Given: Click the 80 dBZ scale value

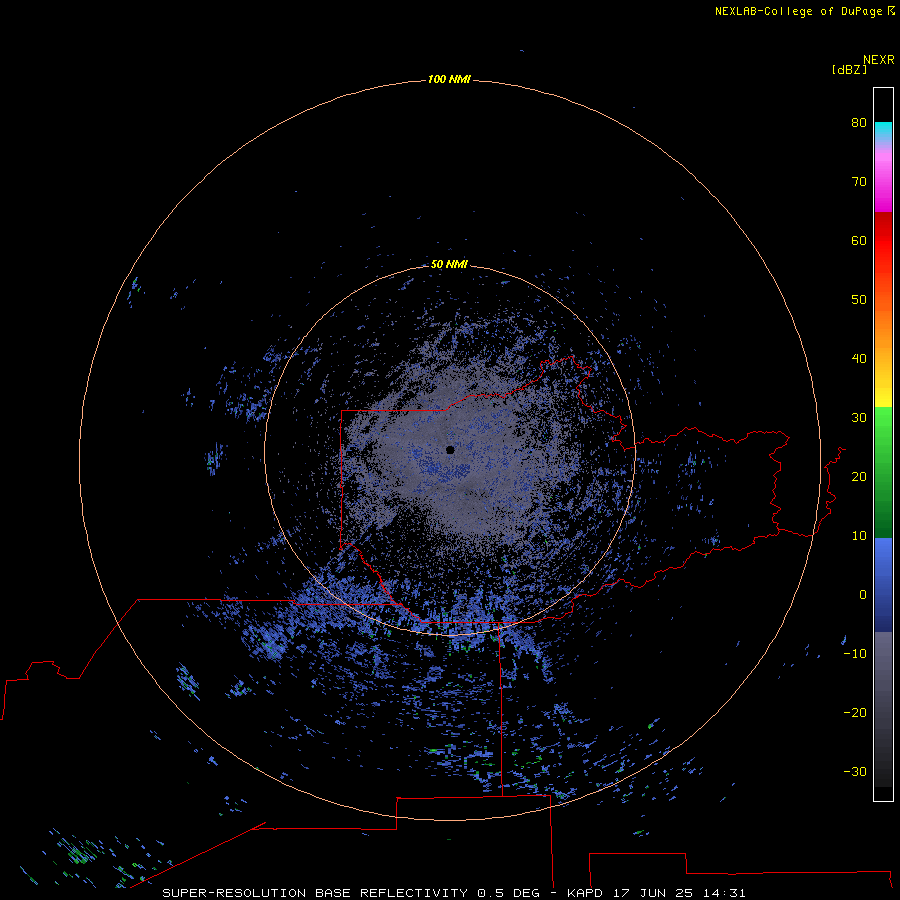Looking at the screenshot, I should pyautogui.click(x=859, y=122).
